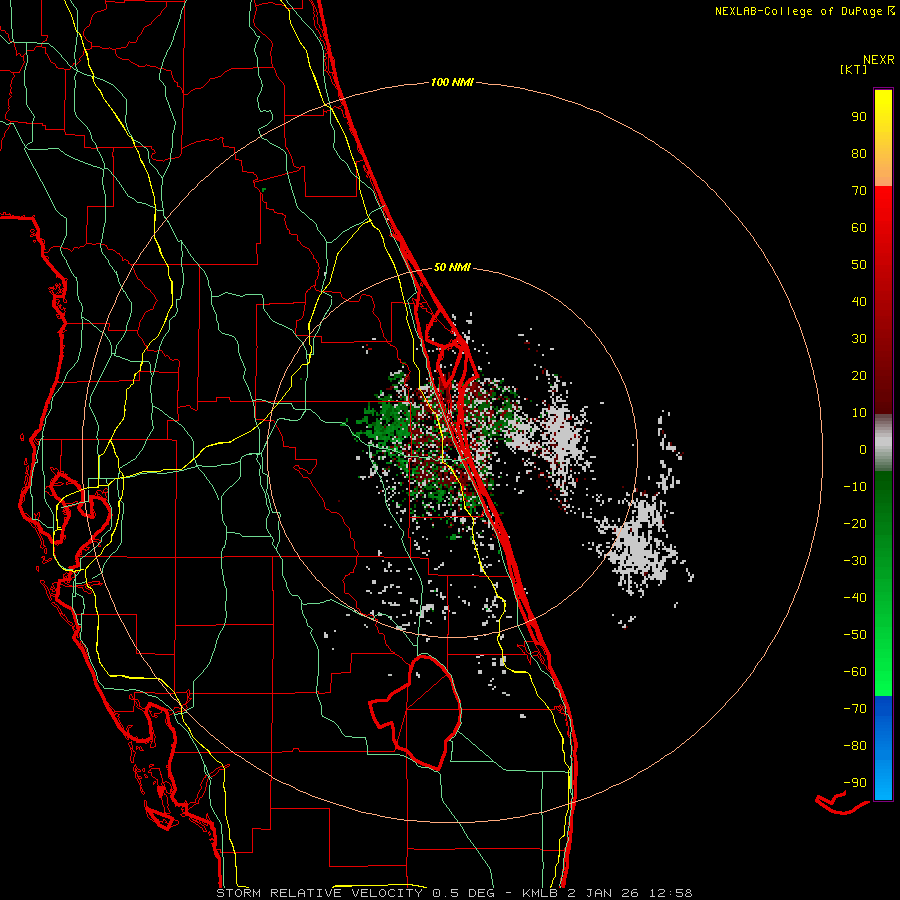Image resolution: width=900 pixels, height=900 pixels.
Task: Click the -30 knot scale value
Action: (855, 561)
